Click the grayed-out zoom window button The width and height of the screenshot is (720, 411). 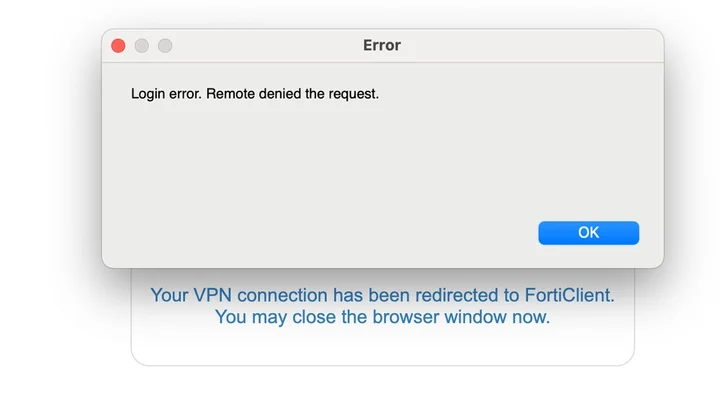coord(165,46)
